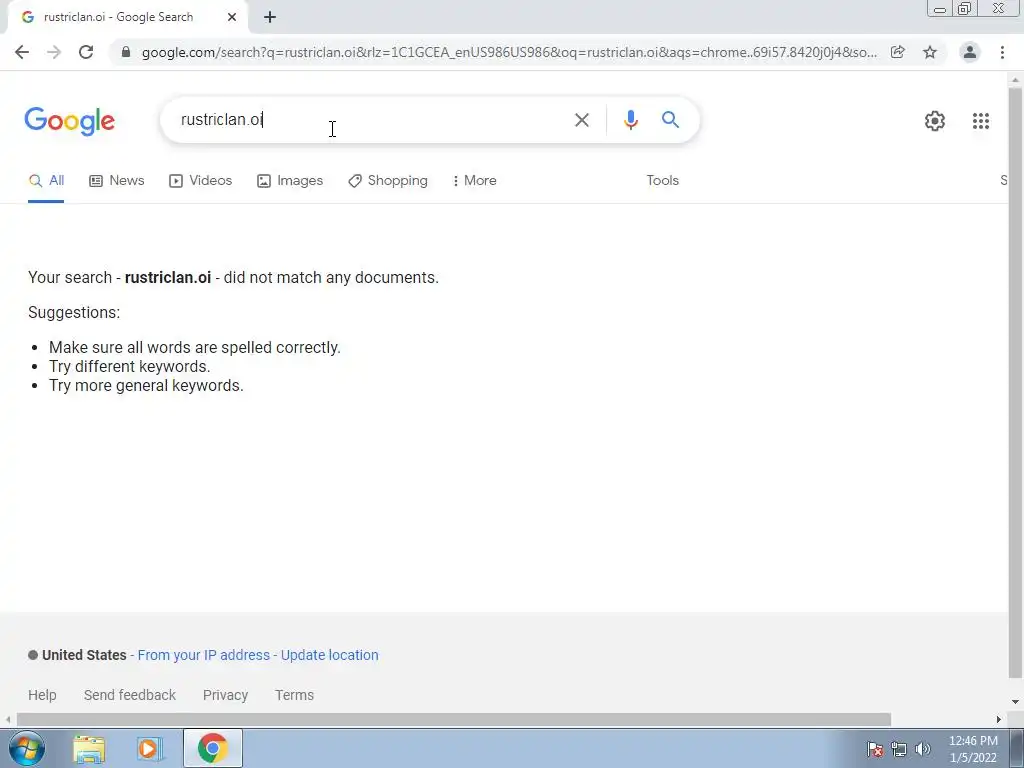
Task: Open Action Center flag in system tray
Action: click(x=875, y=749)
